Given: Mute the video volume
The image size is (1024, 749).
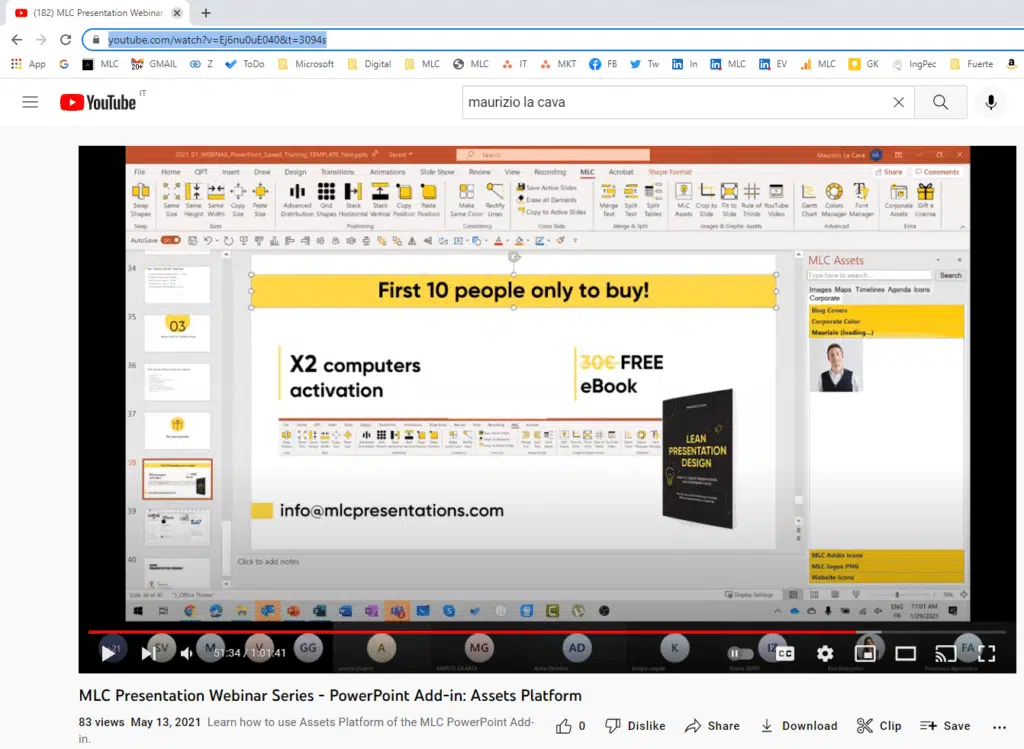Looking at the screenshot, I should pyautogui.click(x=187, y=653).
